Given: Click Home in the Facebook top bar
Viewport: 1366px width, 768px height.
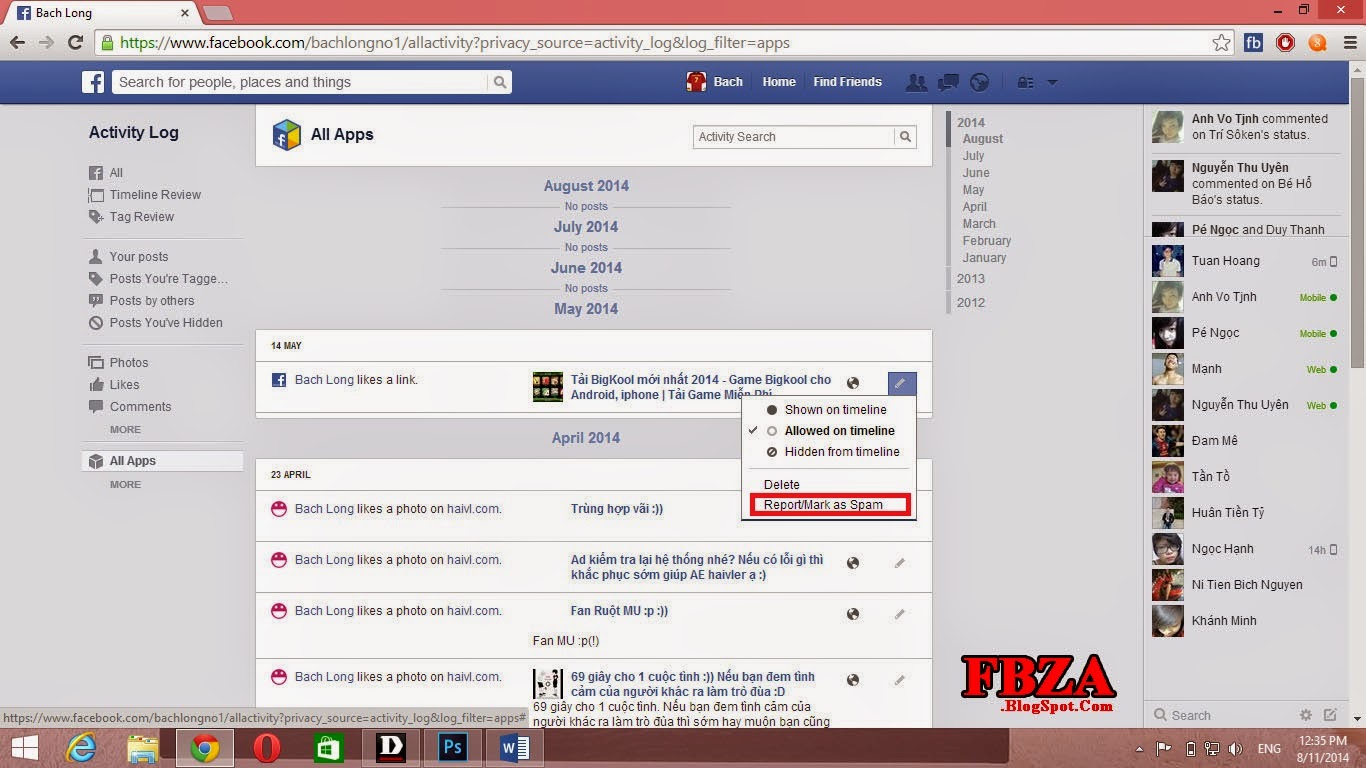Looking at the screenshot, I should point(779,82).
